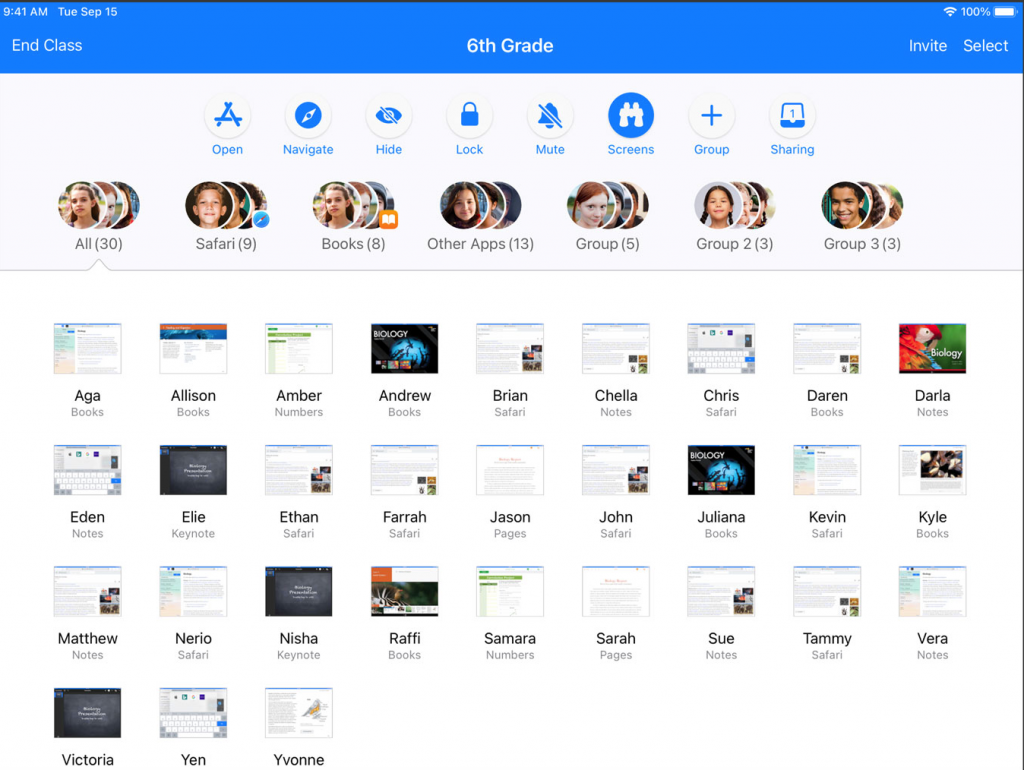The height and width of the screenshot is (770, 1024).
Task: View Andrew's Biology book screen
Action: pyautogui.click(x=404, y=348)
